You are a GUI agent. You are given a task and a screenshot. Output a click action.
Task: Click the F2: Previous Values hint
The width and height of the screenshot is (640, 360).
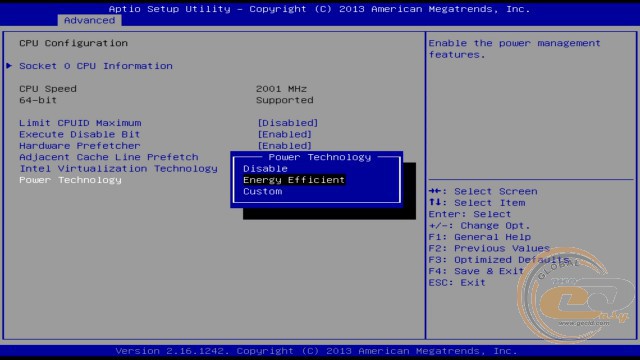489,249
